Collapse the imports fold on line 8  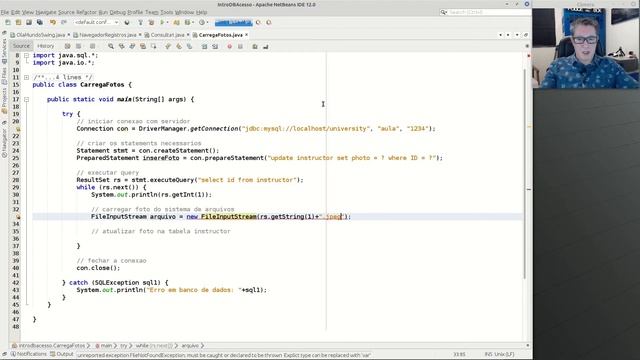pos(26,55)
